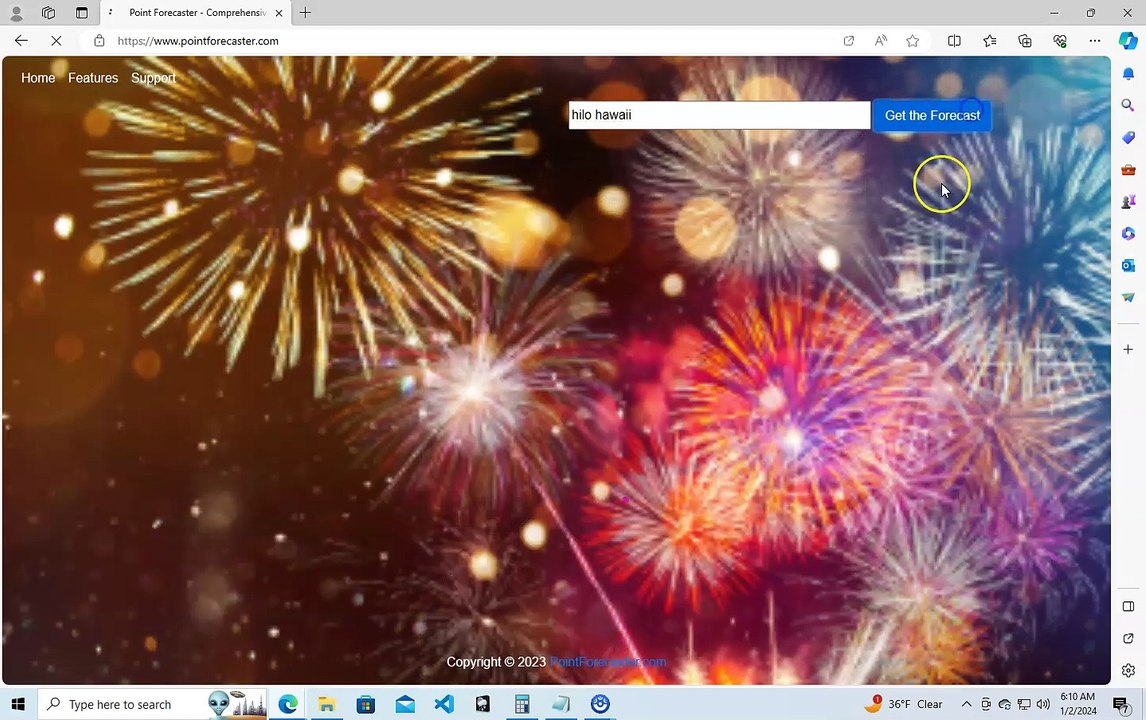Image resolution: width=1146 pixels, height=720 pixels.
Task: Open Browser essentials heart icon
Action: [1060, 41]
